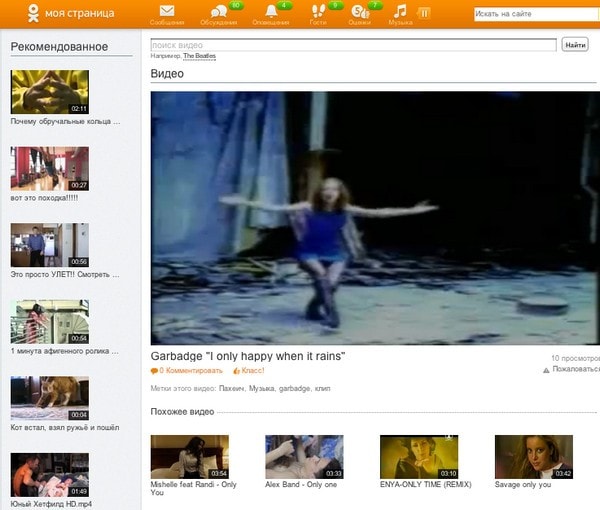Click title Кот встал, взял ружьё и пошёл
The height and width of the screenshot is (510, 600).
(x=65, y=428)
